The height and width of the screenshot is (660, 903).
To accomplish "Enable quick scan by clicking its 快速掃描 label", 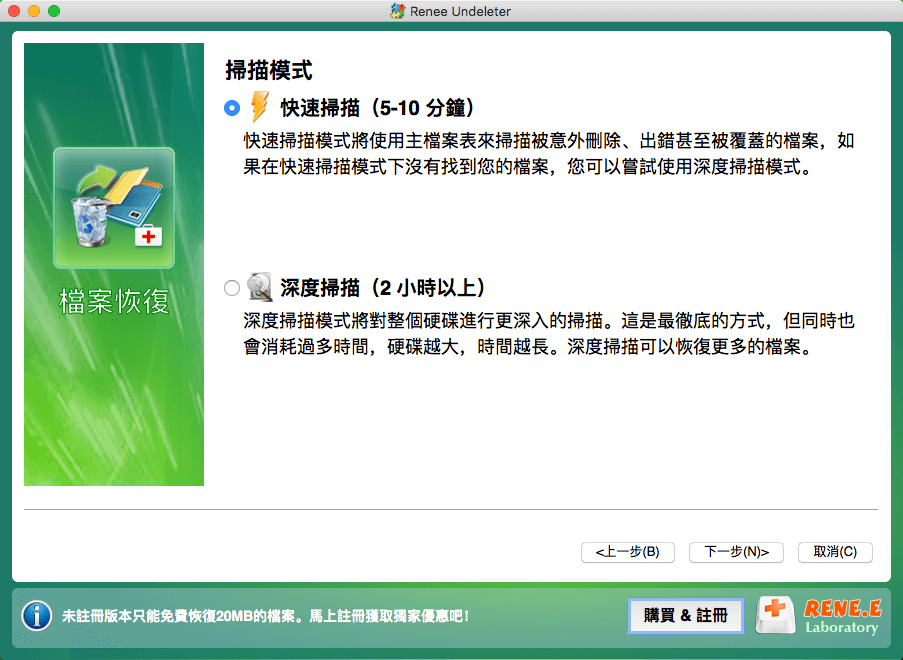I will point(375,107).
